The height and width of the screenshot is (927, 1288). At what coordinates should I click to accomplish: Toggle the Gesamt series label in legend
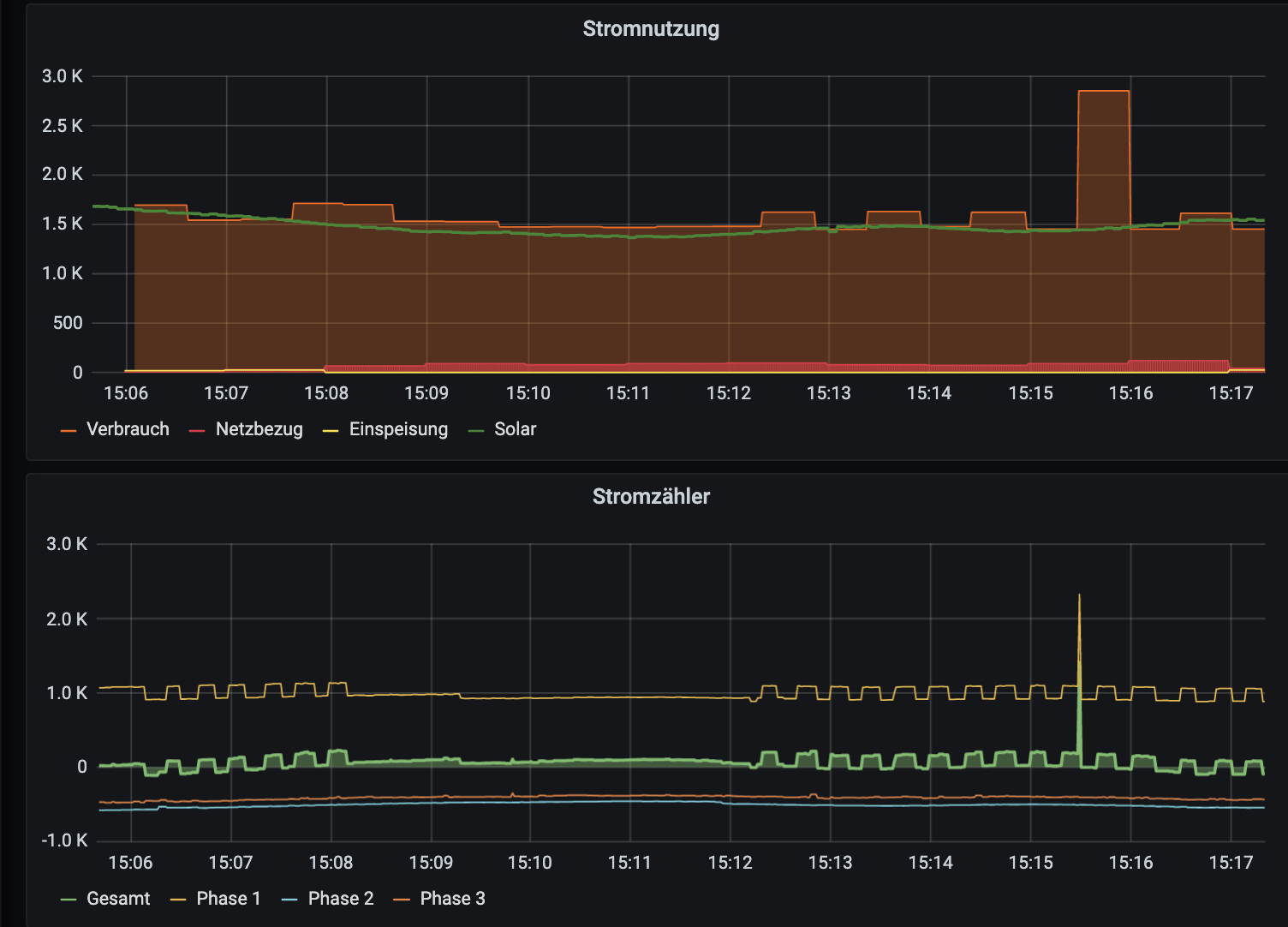(x=118, y=899)
